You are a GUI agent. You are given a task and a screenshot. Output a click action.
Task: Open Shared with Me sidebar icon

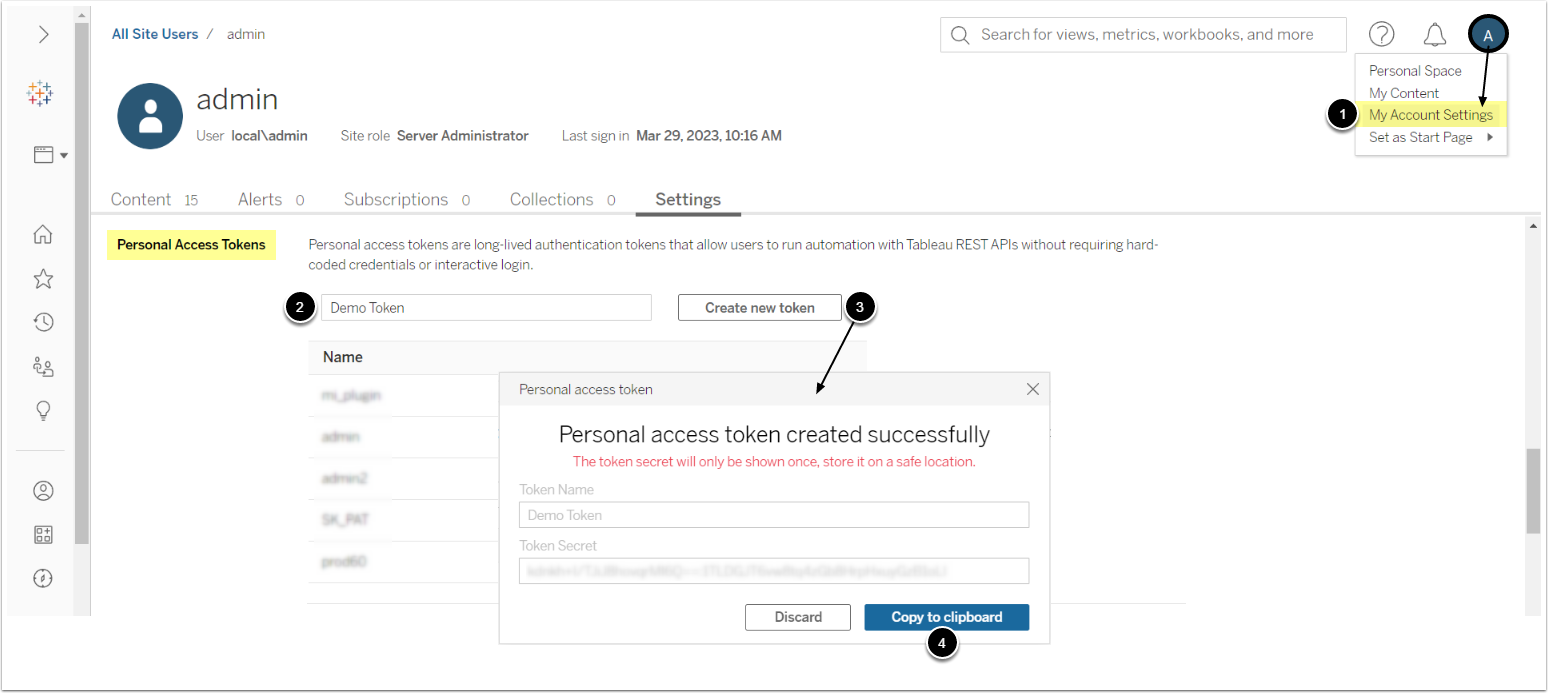[x=43, y=366]
